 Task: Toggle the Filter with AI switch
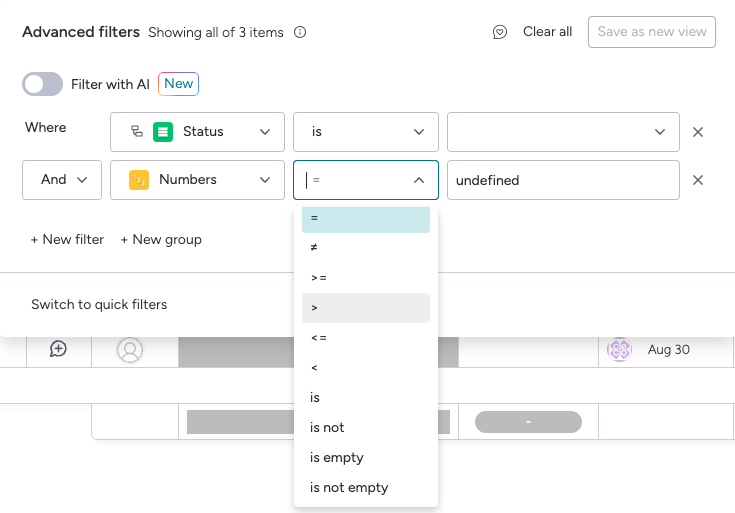point(43,84)
